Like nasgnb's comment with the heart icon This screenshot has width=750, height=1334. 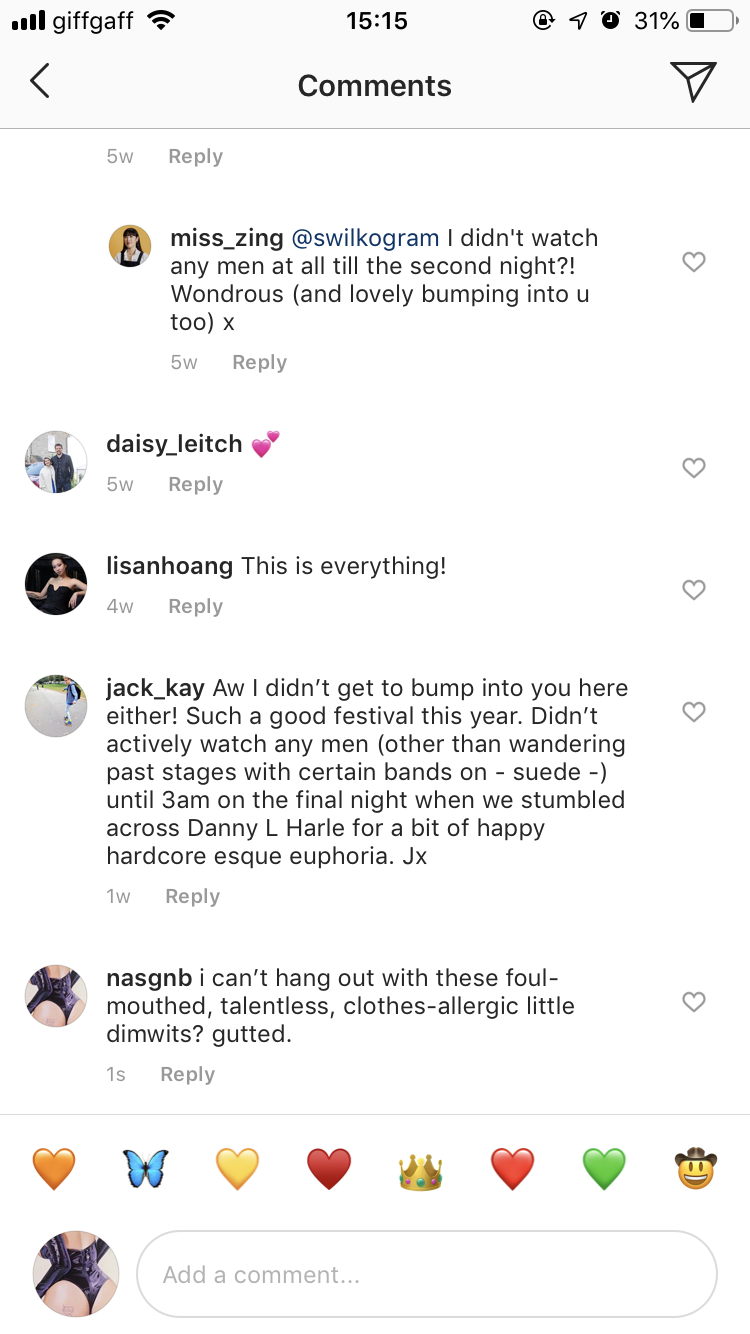tap(694, 1002)
